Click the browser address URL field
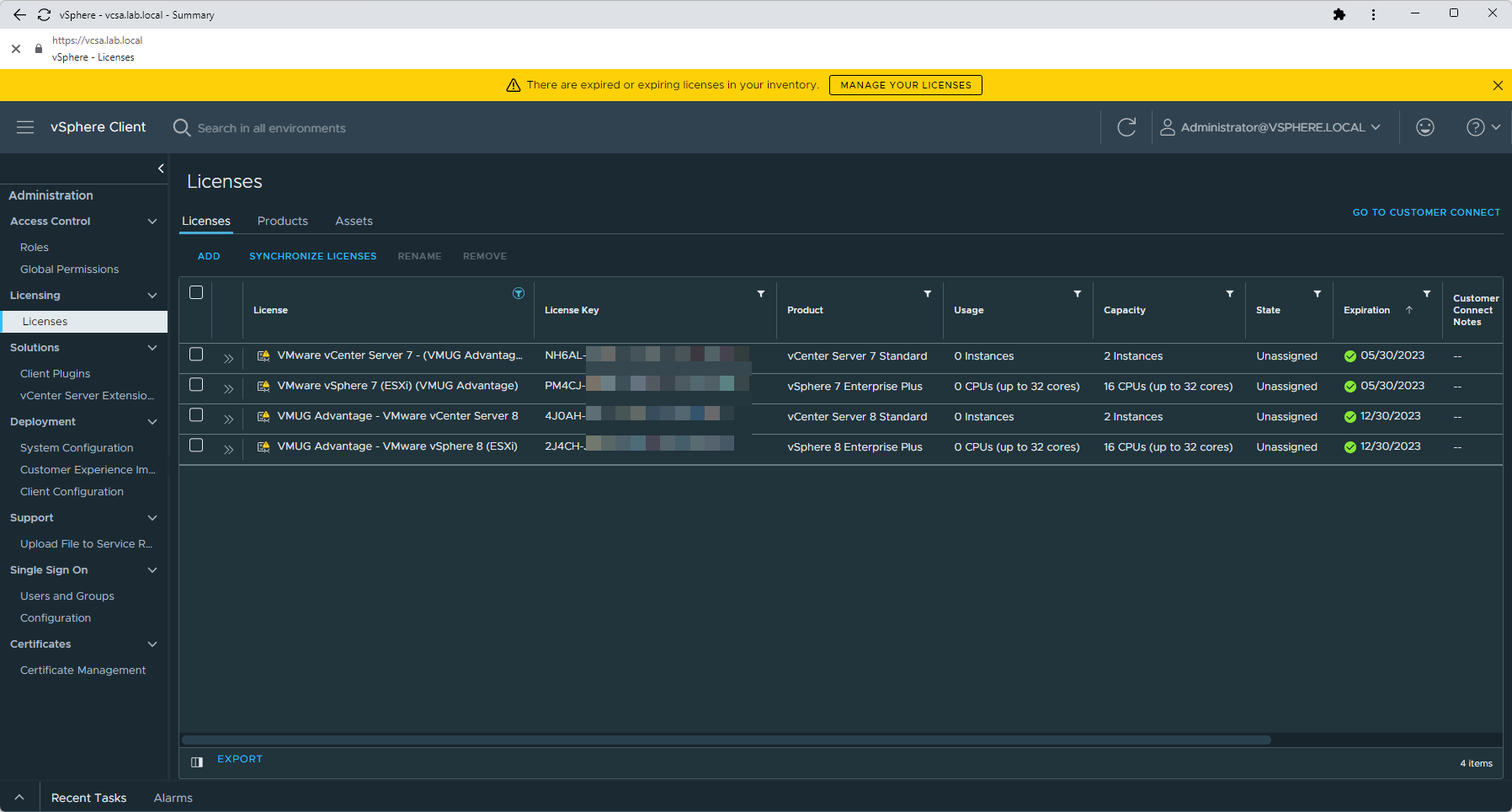 point(98,40)
